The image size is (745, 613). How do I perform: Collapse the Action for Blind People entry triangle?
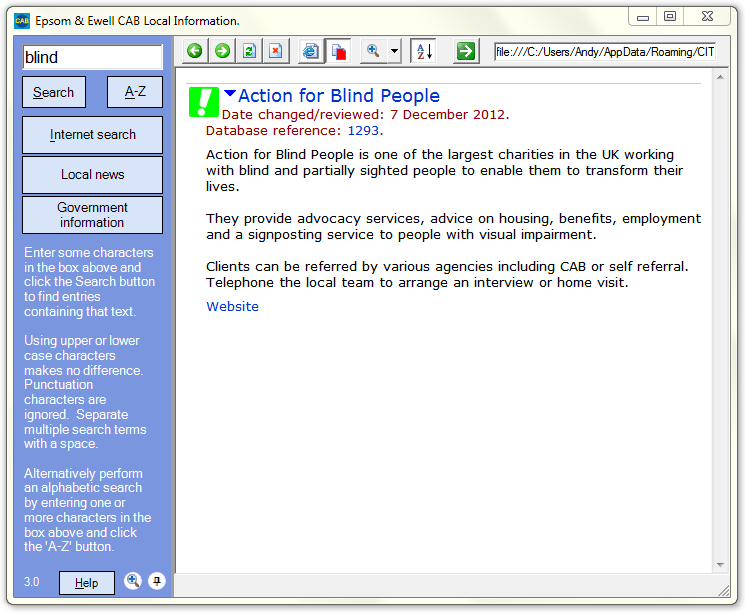coord(230,93)
